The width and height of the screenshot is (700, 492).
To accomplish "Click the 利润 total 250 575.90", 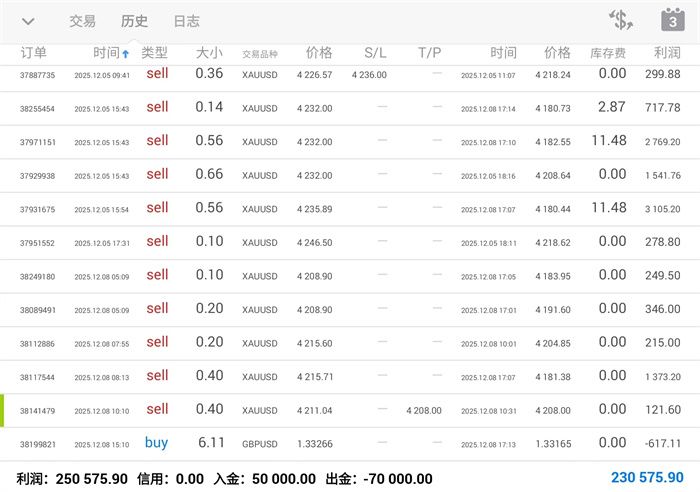I will click(x=92, y=479).
